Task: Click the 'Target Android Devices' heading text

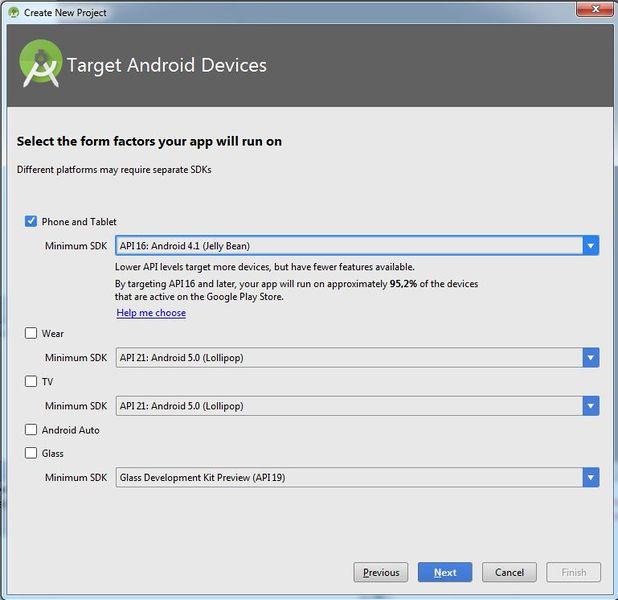Action: pyautogui.click(x=167, y=65)
